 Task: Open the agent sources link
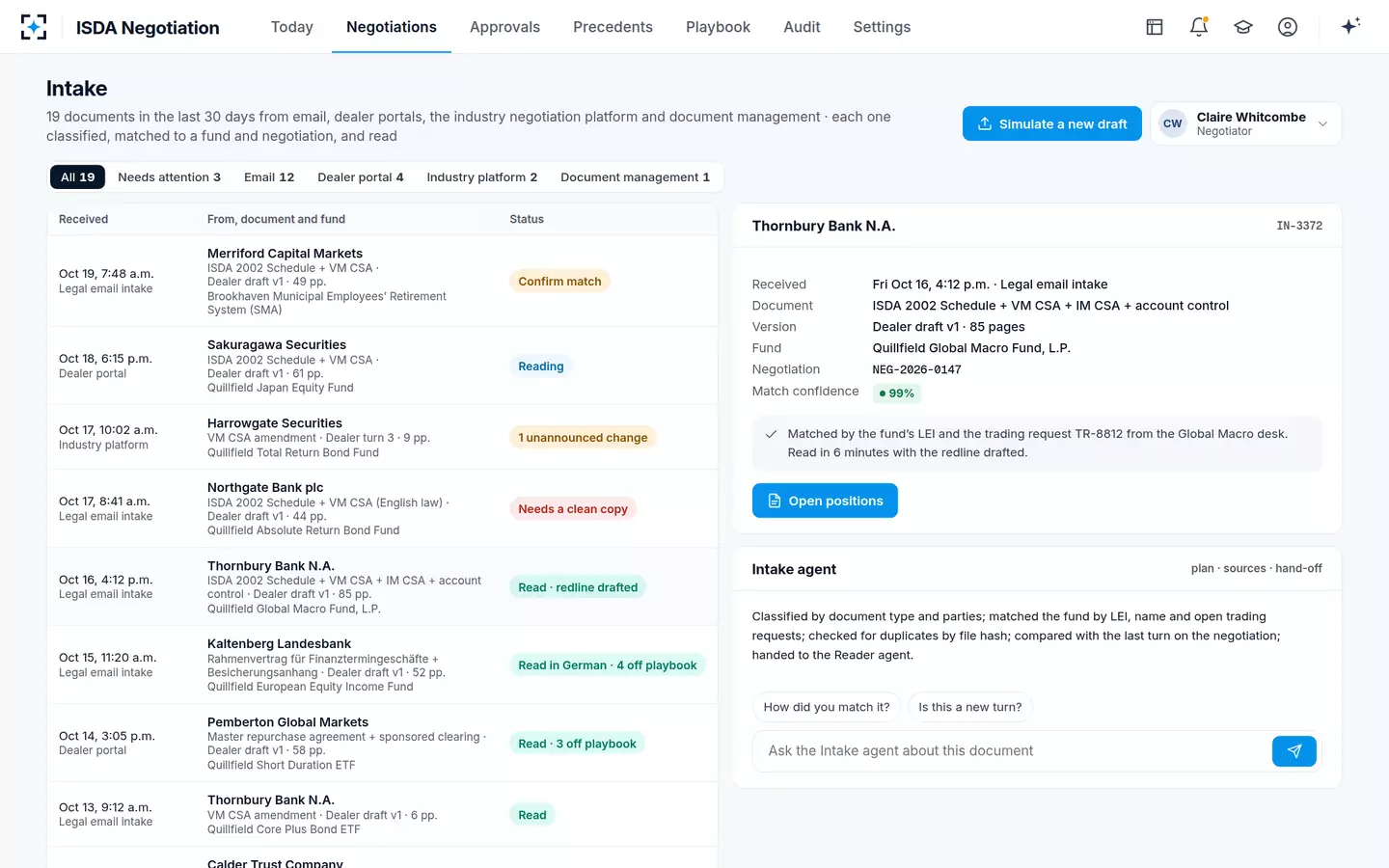tap(1244, 569)
